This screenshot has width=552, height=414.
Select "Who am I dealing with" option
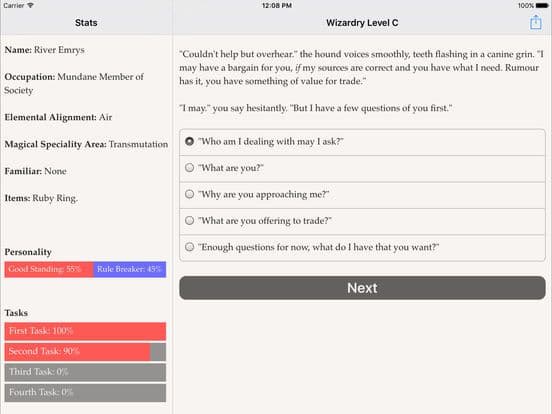(362, 142)
